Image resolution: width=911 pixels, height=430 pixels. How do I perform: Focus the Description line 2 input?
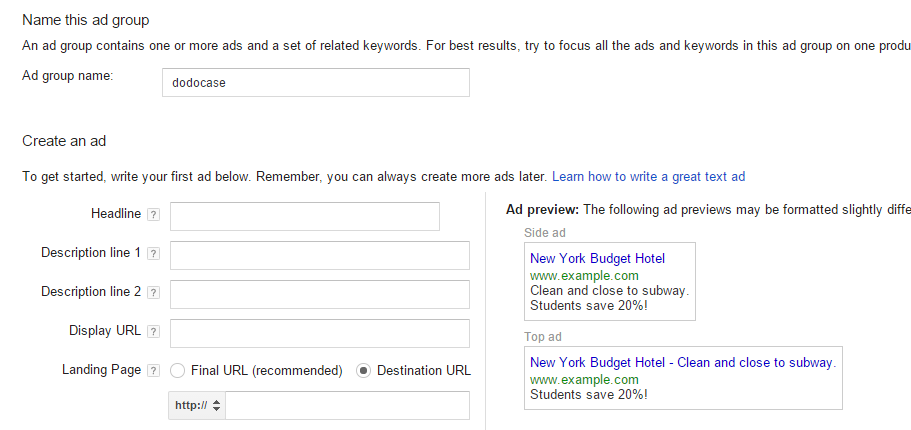[319, 294]
